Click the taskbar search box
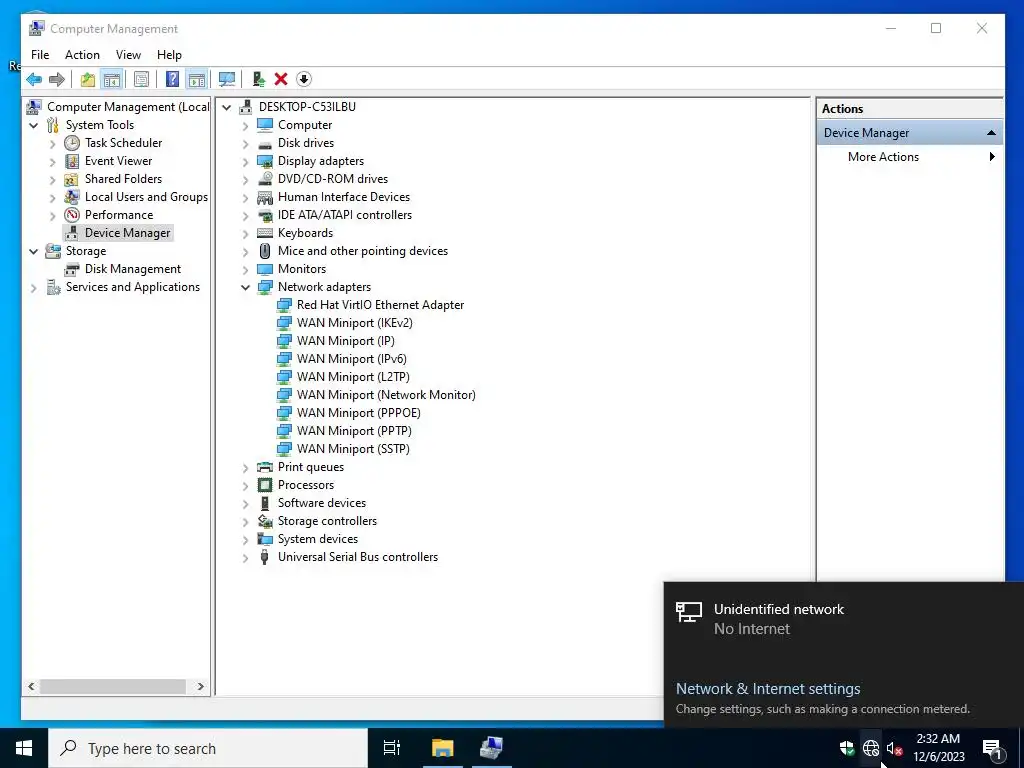This screenshot has width=1024, height=768. [x=208, y=748]
